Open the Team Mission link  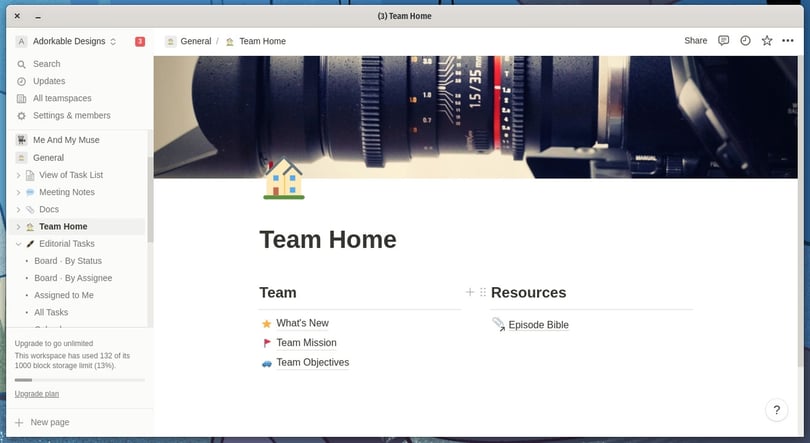tap(306, 343)
